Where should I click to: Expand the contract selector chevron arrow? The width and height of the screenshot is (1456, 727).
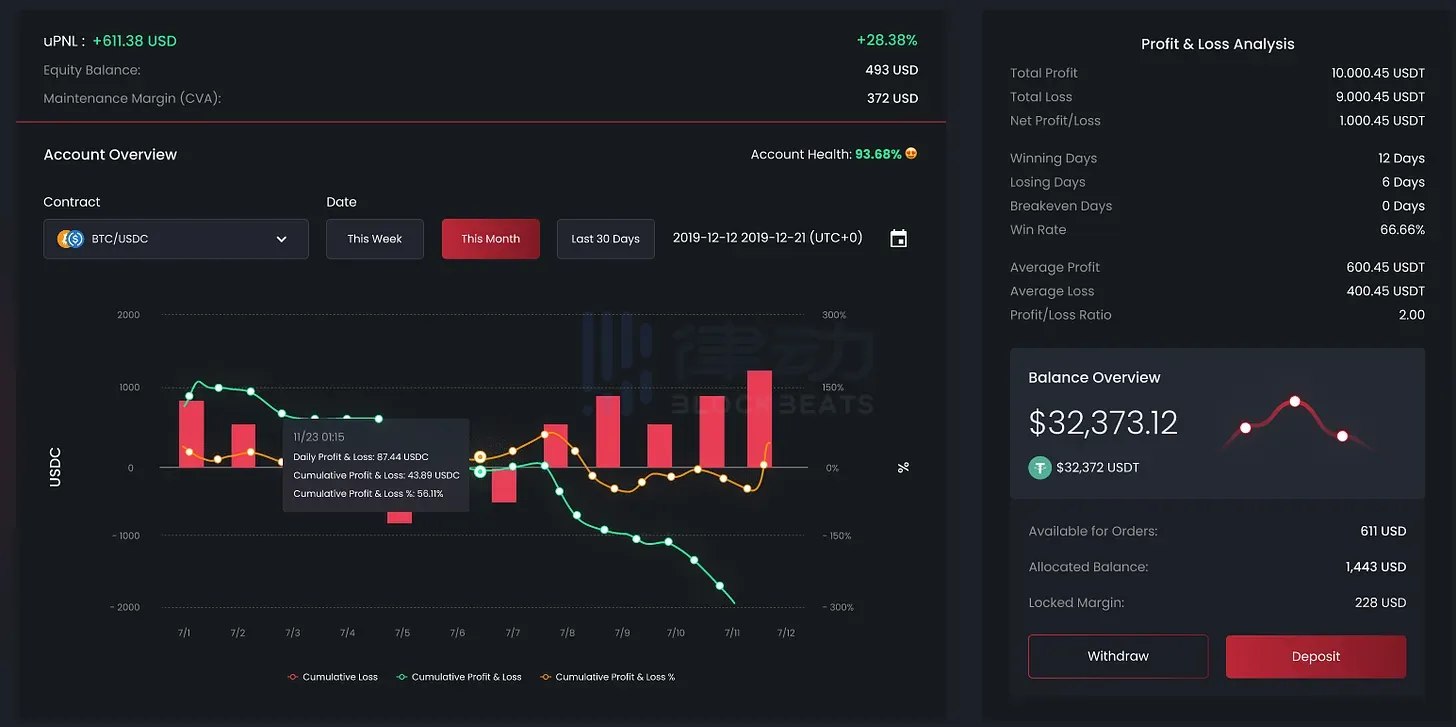click(x=281, y=239)
